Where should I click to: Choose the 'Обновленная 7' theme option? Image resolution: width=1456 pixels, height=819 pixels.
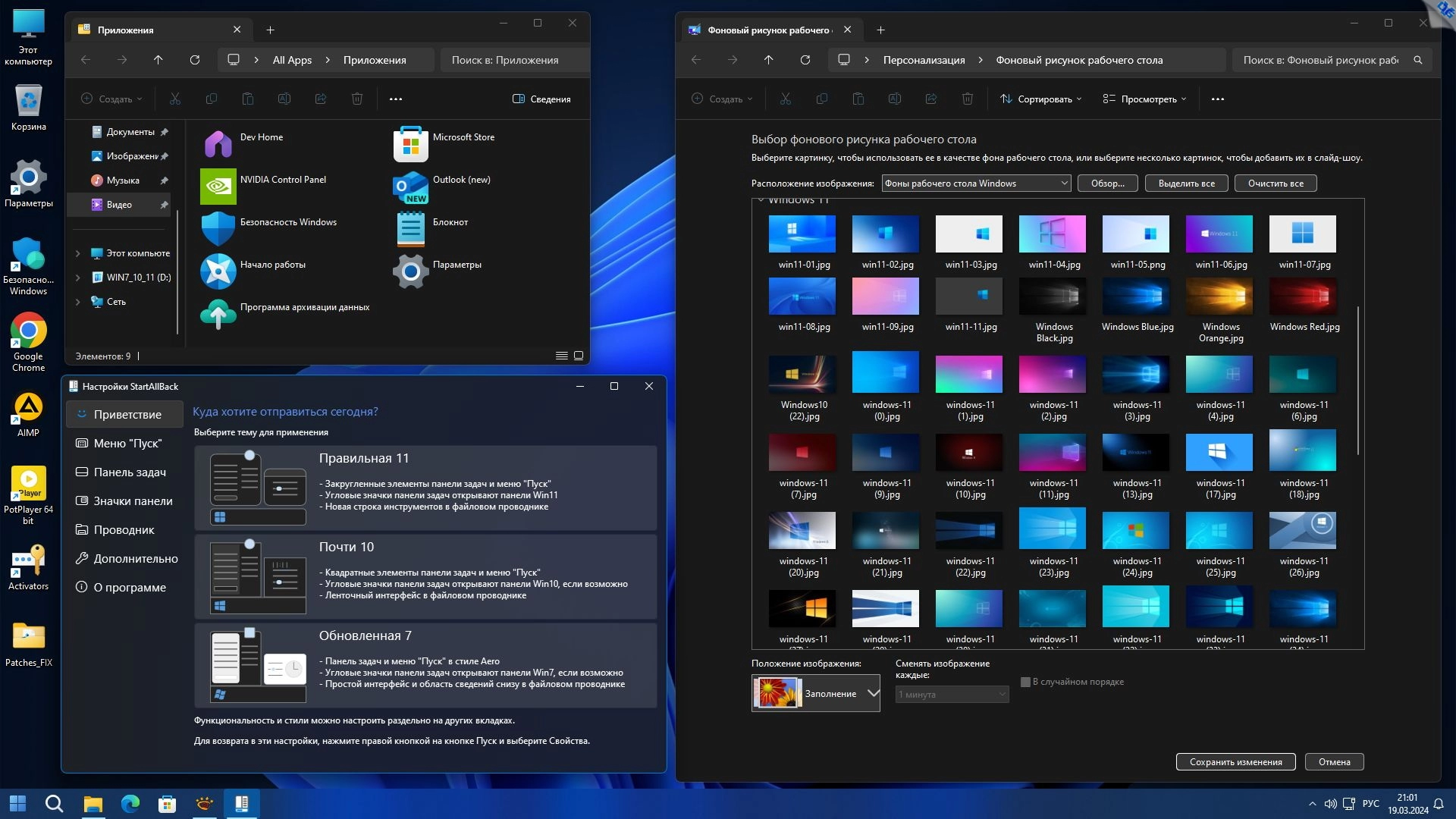coord(425,664)
